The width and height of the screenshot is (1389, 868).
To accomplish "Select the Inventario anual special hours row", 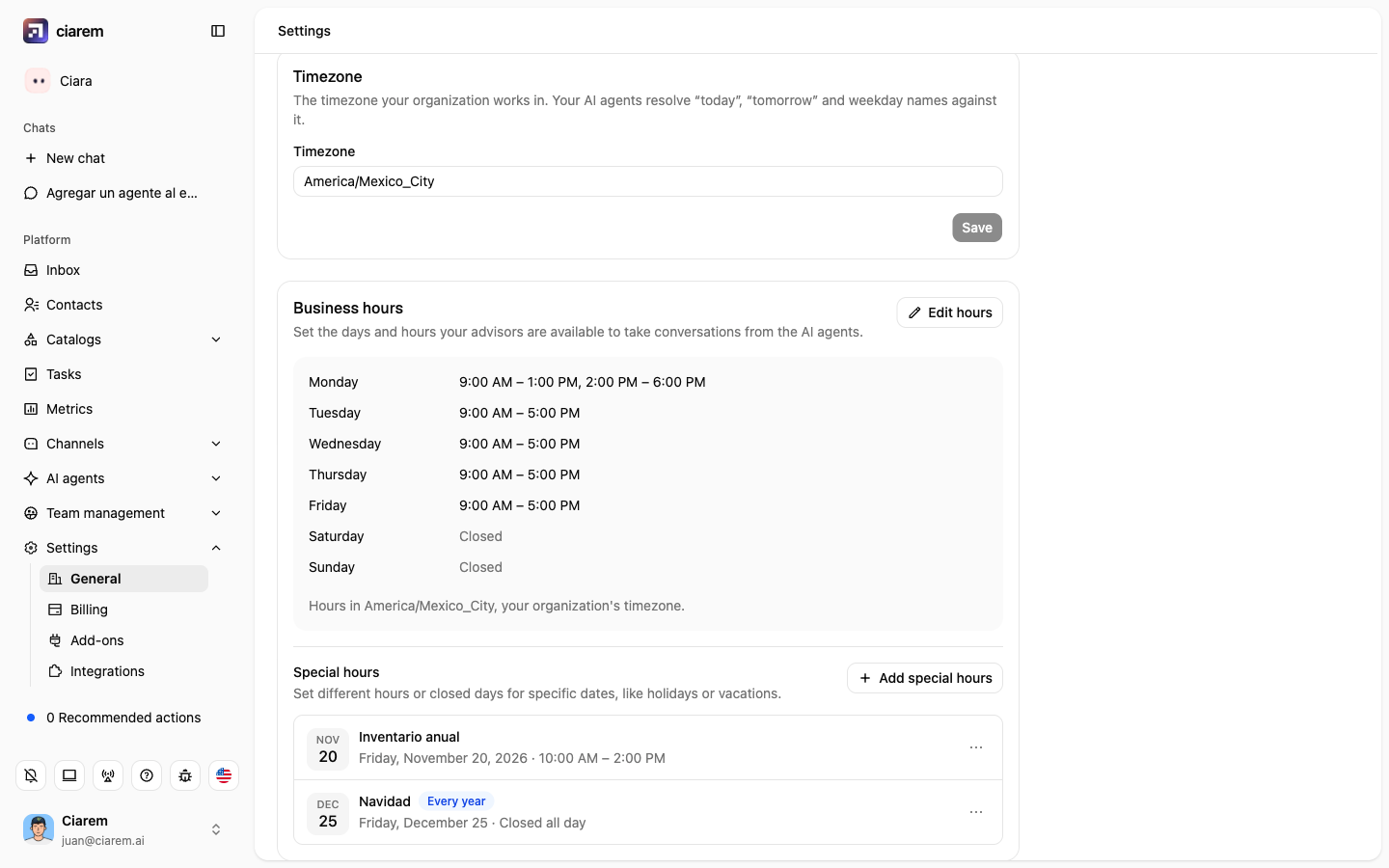I will (648, 747).
